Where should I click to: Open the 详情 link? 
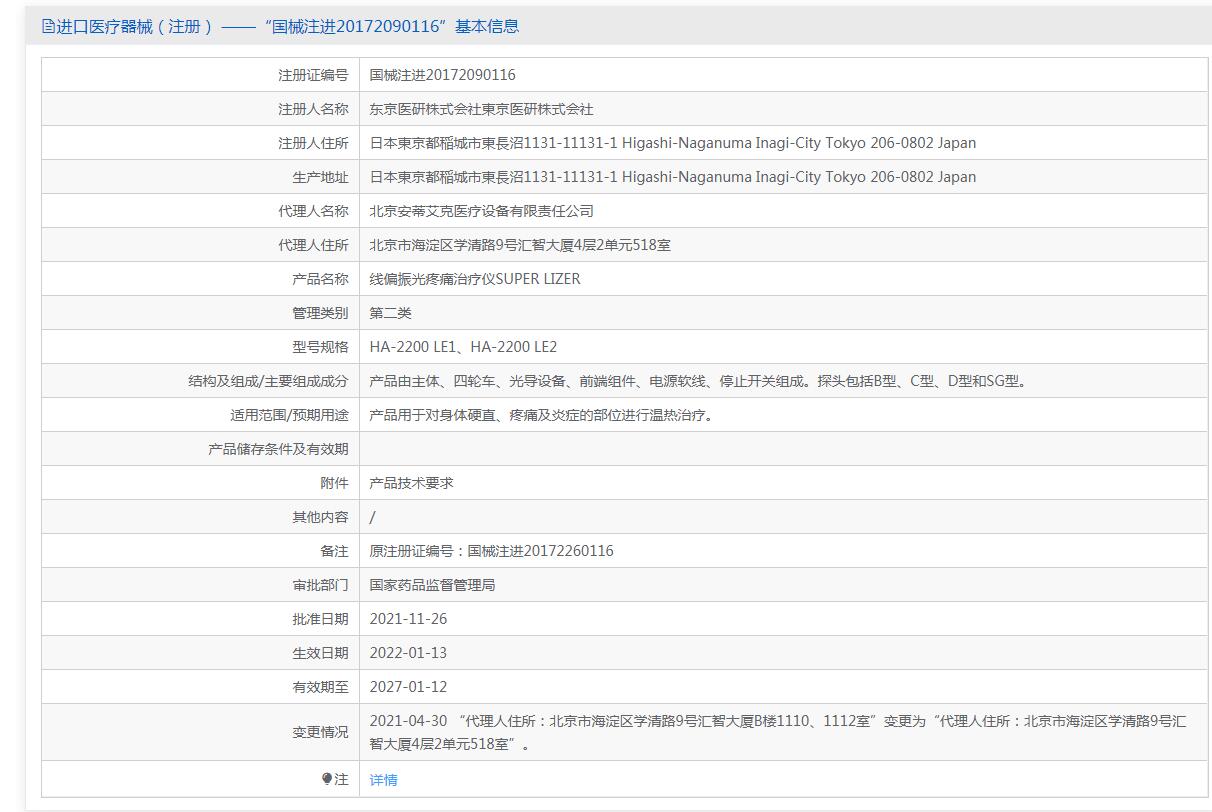point(383,780)
